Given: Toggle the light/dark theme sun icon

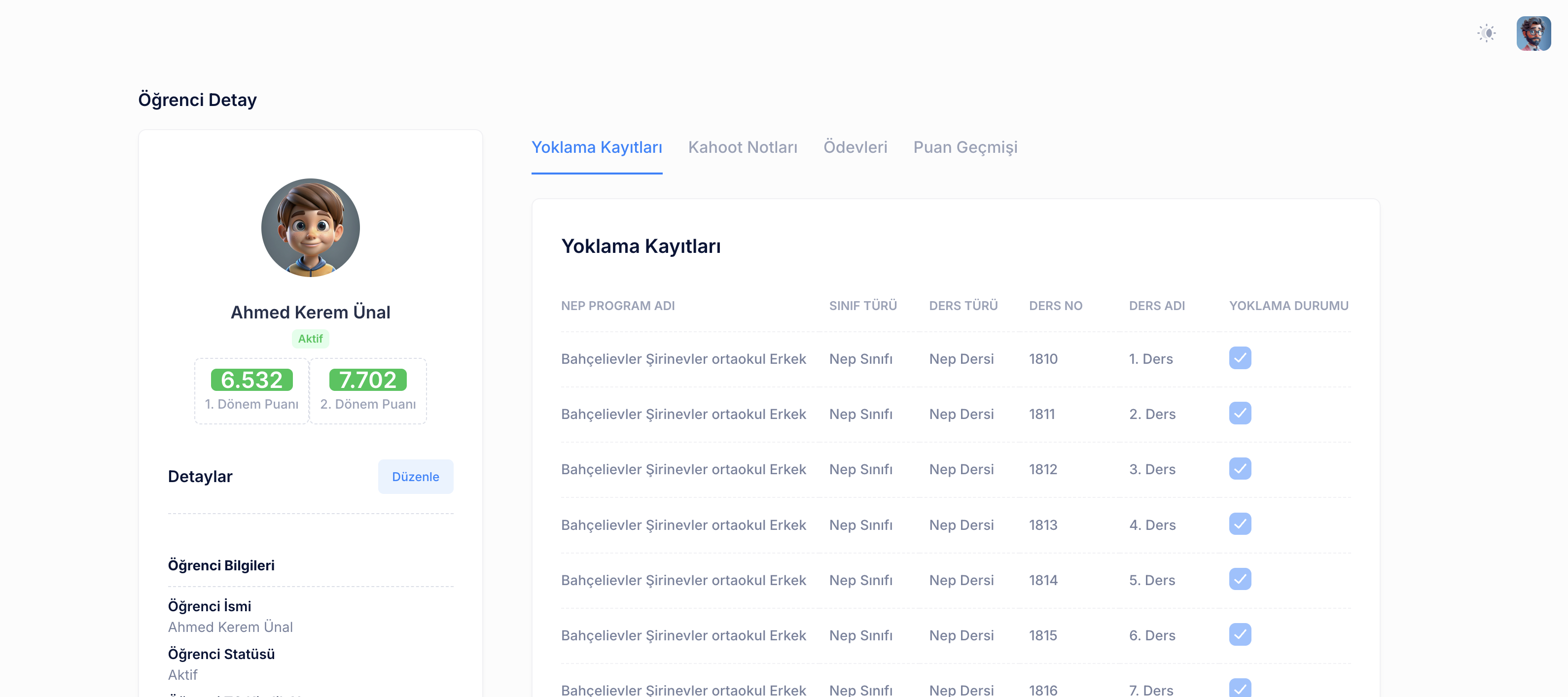Looking at the screenshot, I should (1486, 34).
